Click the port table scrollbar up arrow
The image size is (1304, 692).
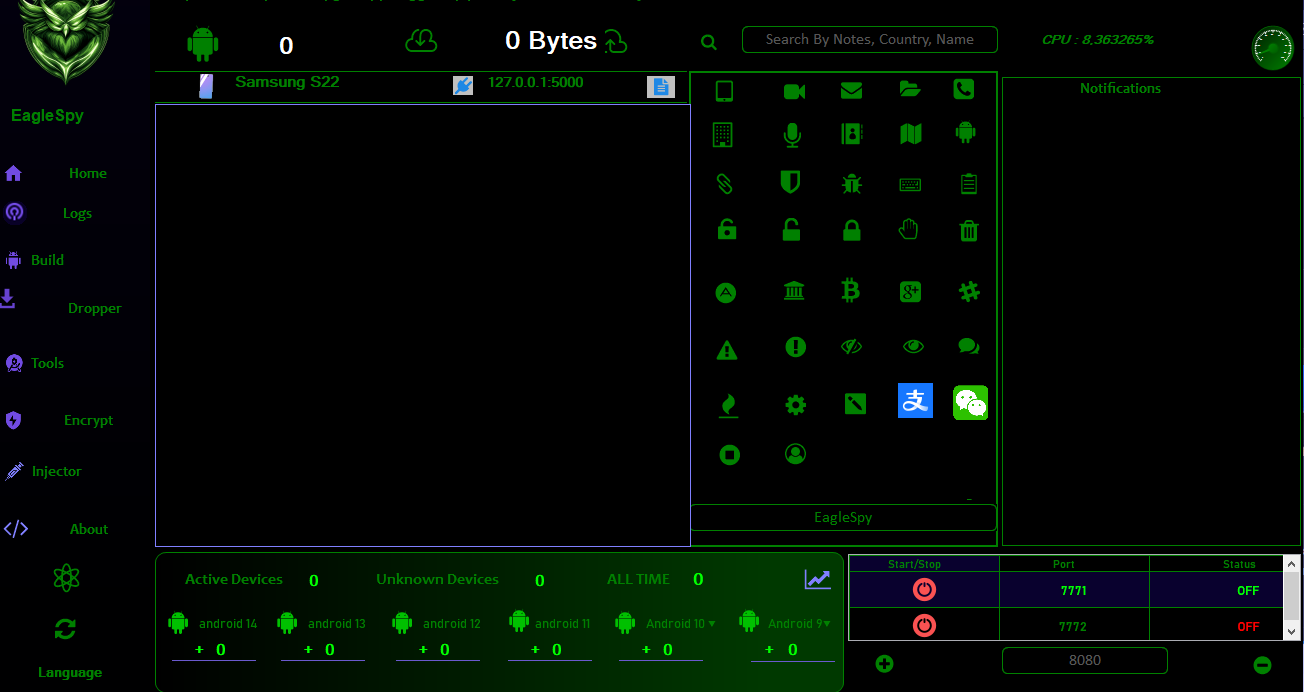point(1291,564)
